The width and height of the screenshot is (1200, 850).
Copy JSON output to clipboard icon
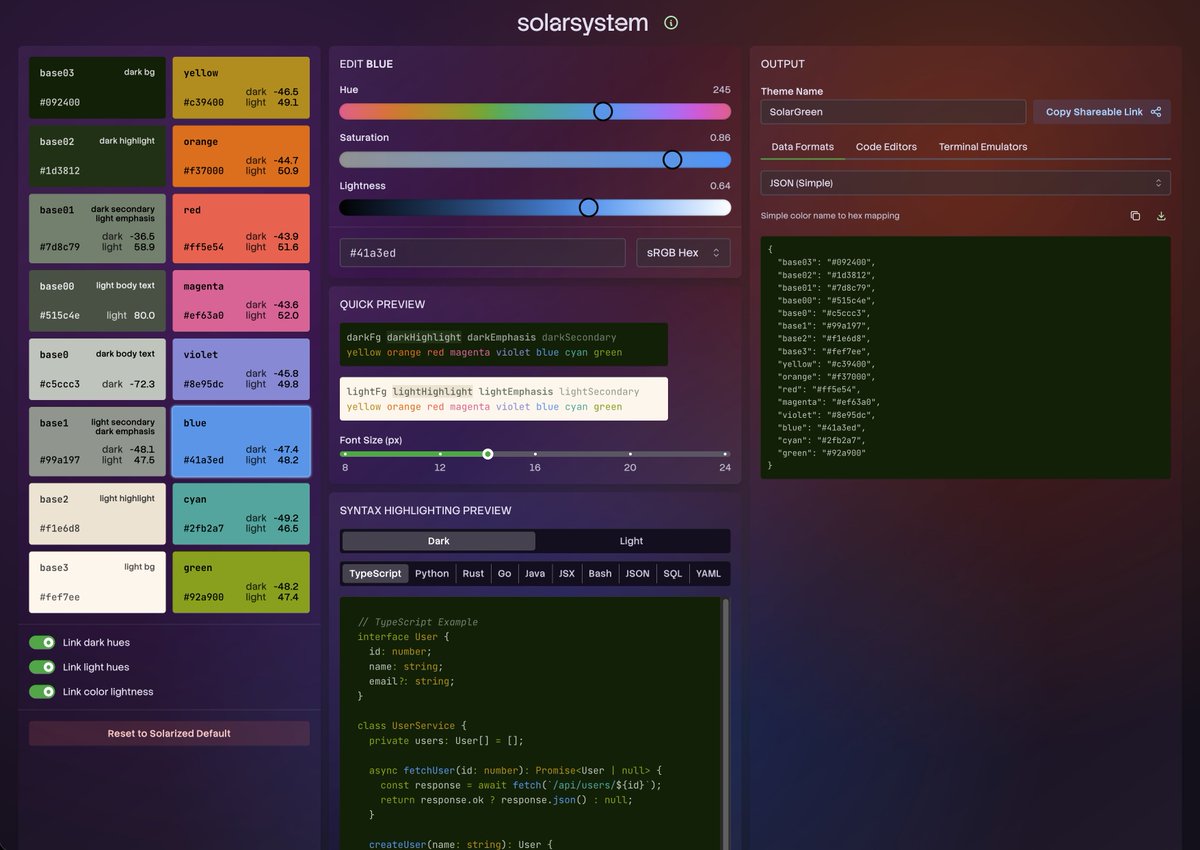(x=1135, y=216)
